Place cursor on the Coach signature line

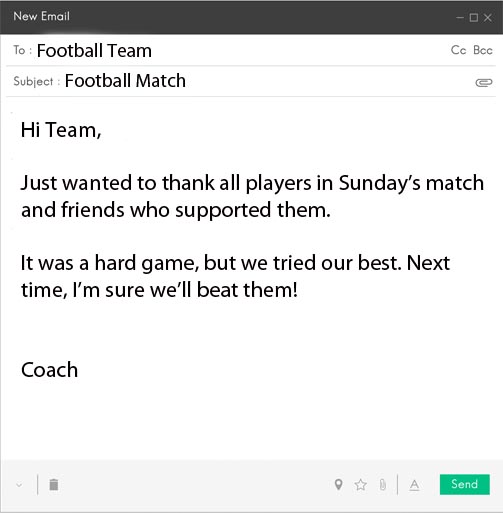tap(49, 370)
